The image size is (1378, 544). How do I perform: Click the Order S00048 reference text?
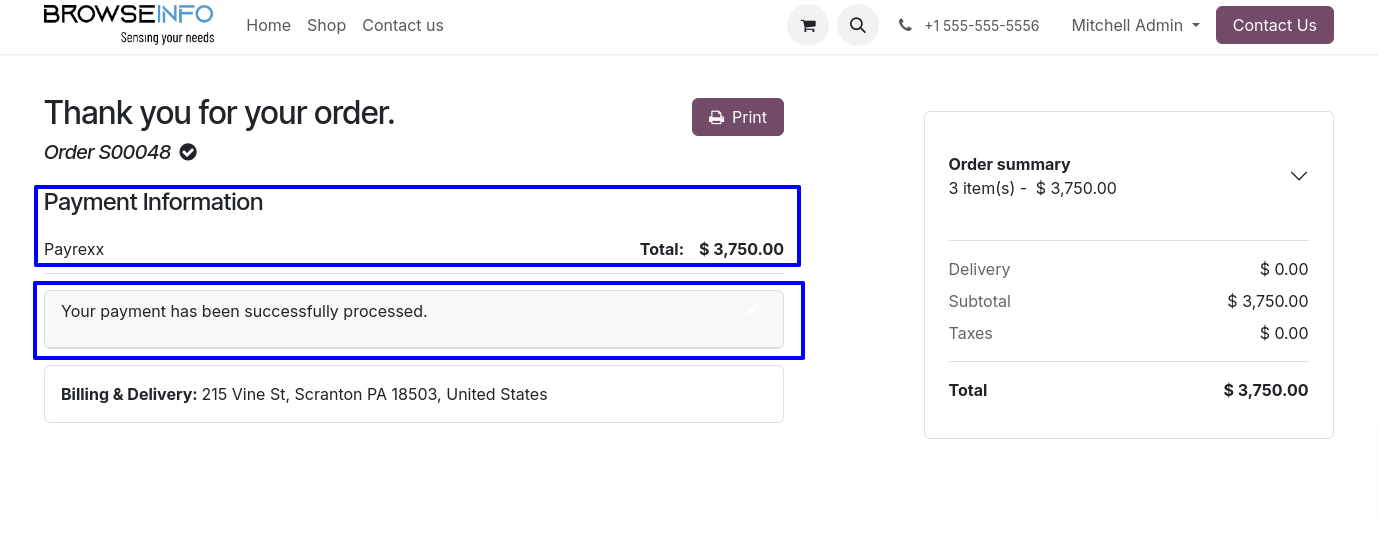point(108,152)
